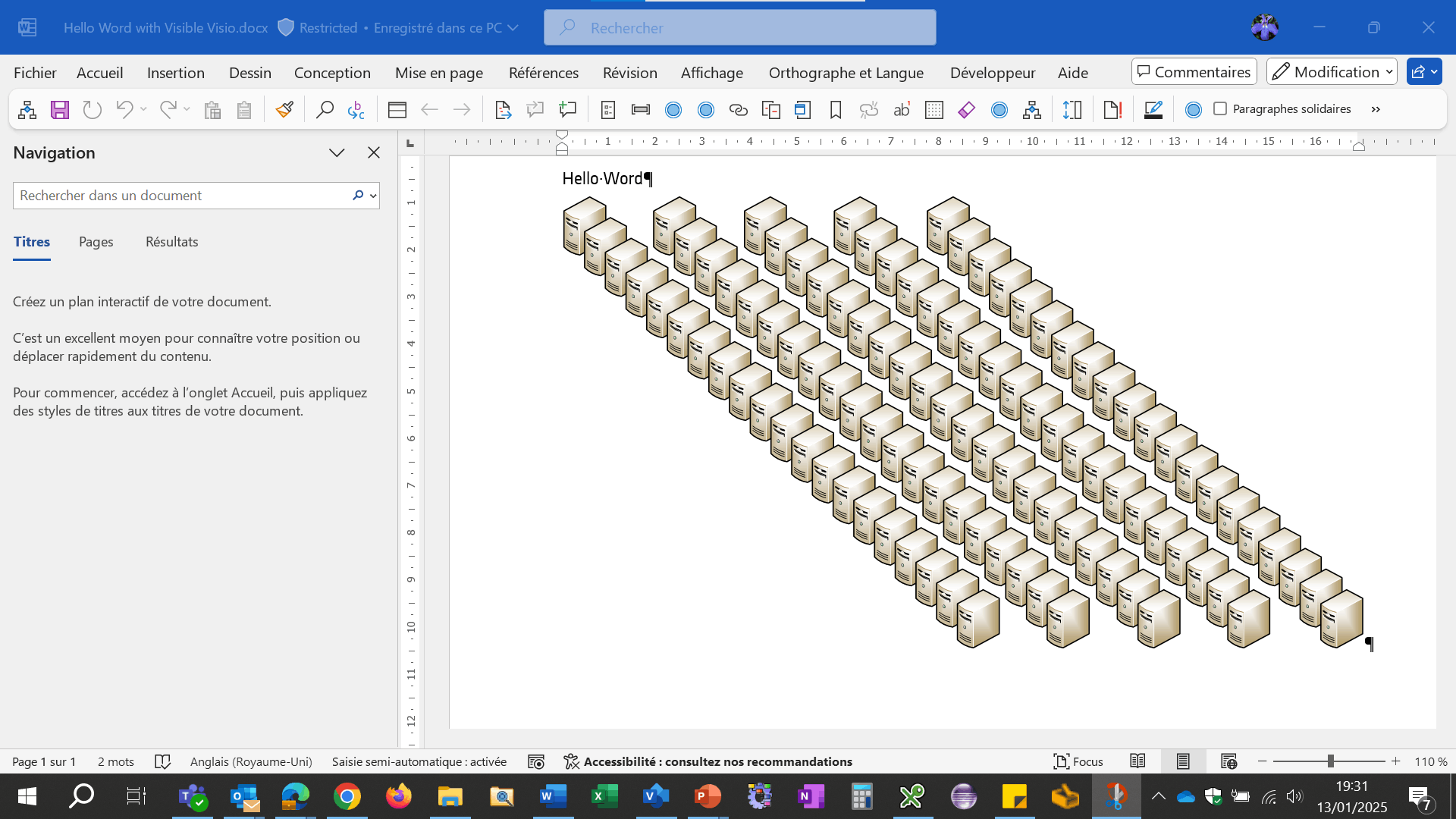The width and height of the screenshot is (1456, 819).
Task: Open the document save location dropdown in title bar
Action: click(513, 28)
